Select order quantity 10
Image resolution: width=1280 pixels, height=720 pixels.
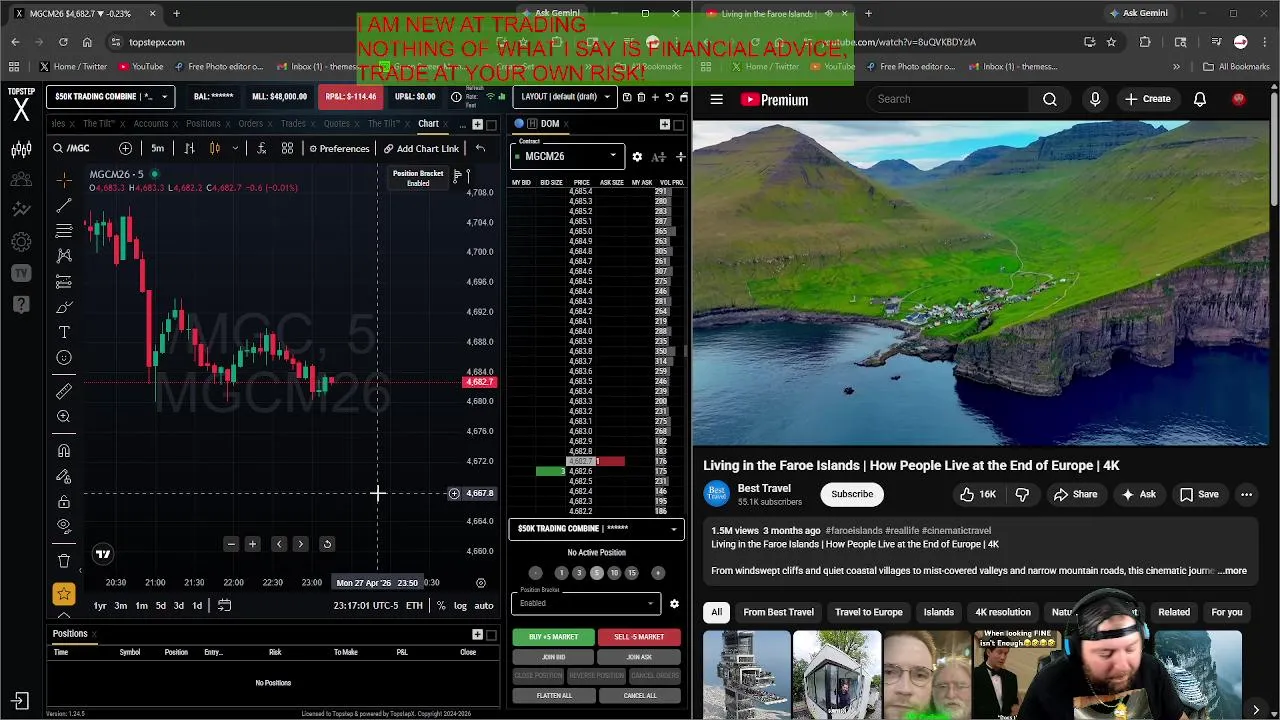click(614, 573)
